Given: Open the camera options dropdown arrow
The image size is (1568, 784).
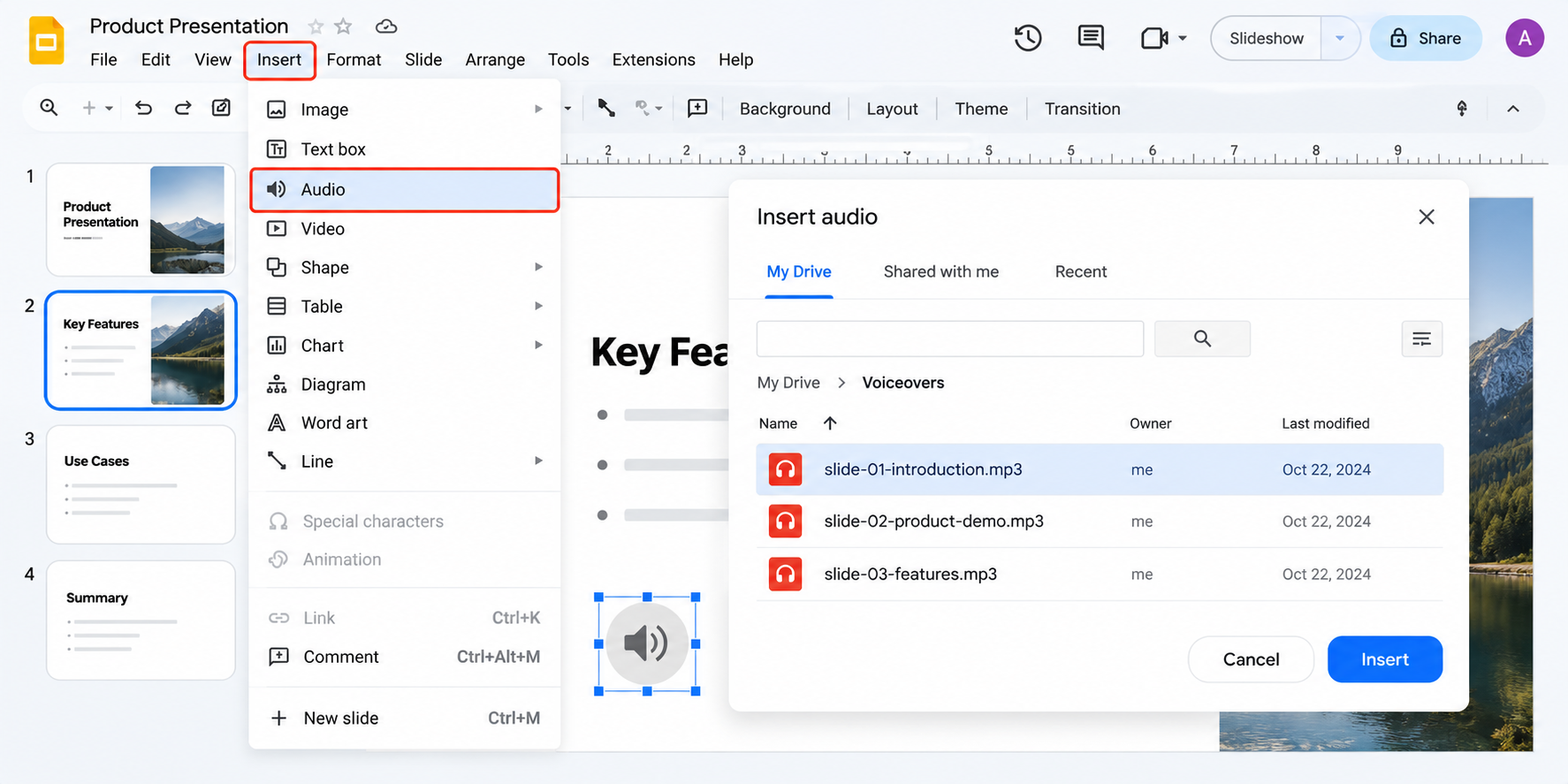Looking at the screenshot, I should click(1183, 38).
